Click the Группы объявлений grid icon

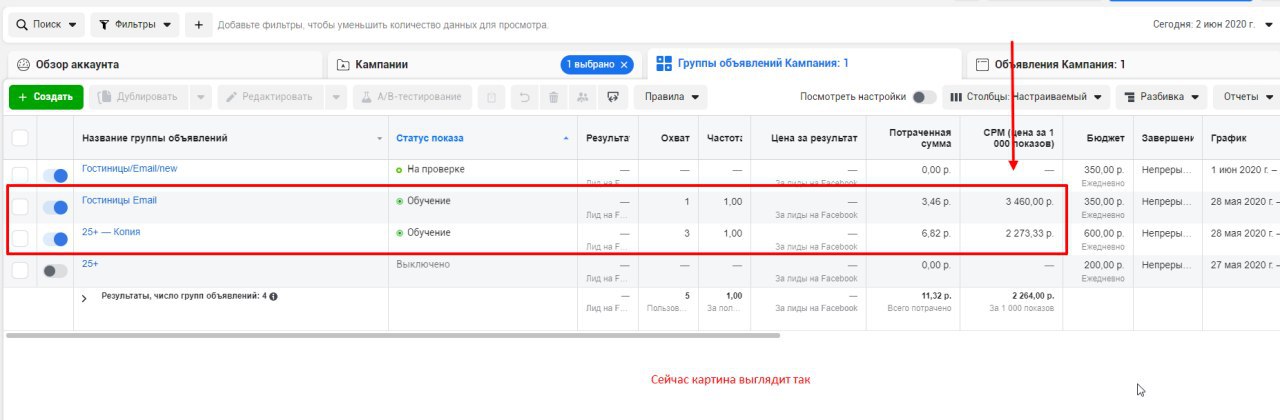pos(664,64)
